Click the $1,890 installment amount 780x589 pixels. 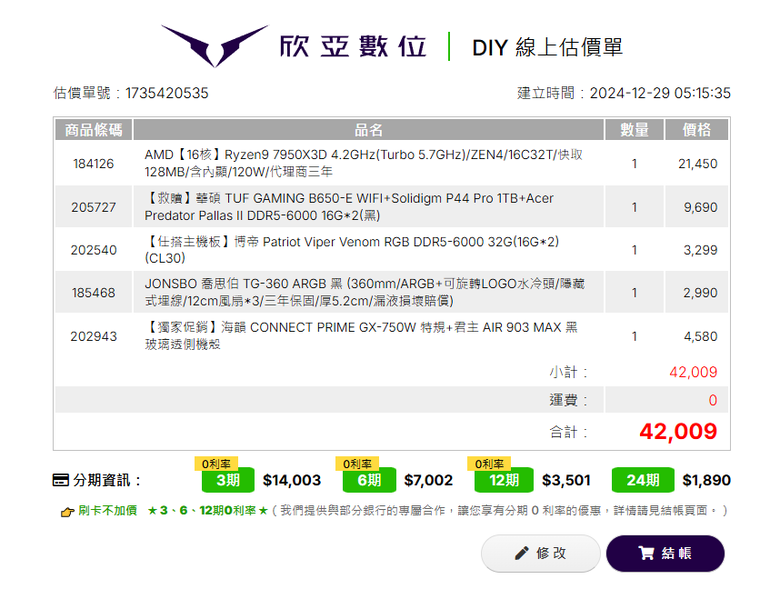706,480
